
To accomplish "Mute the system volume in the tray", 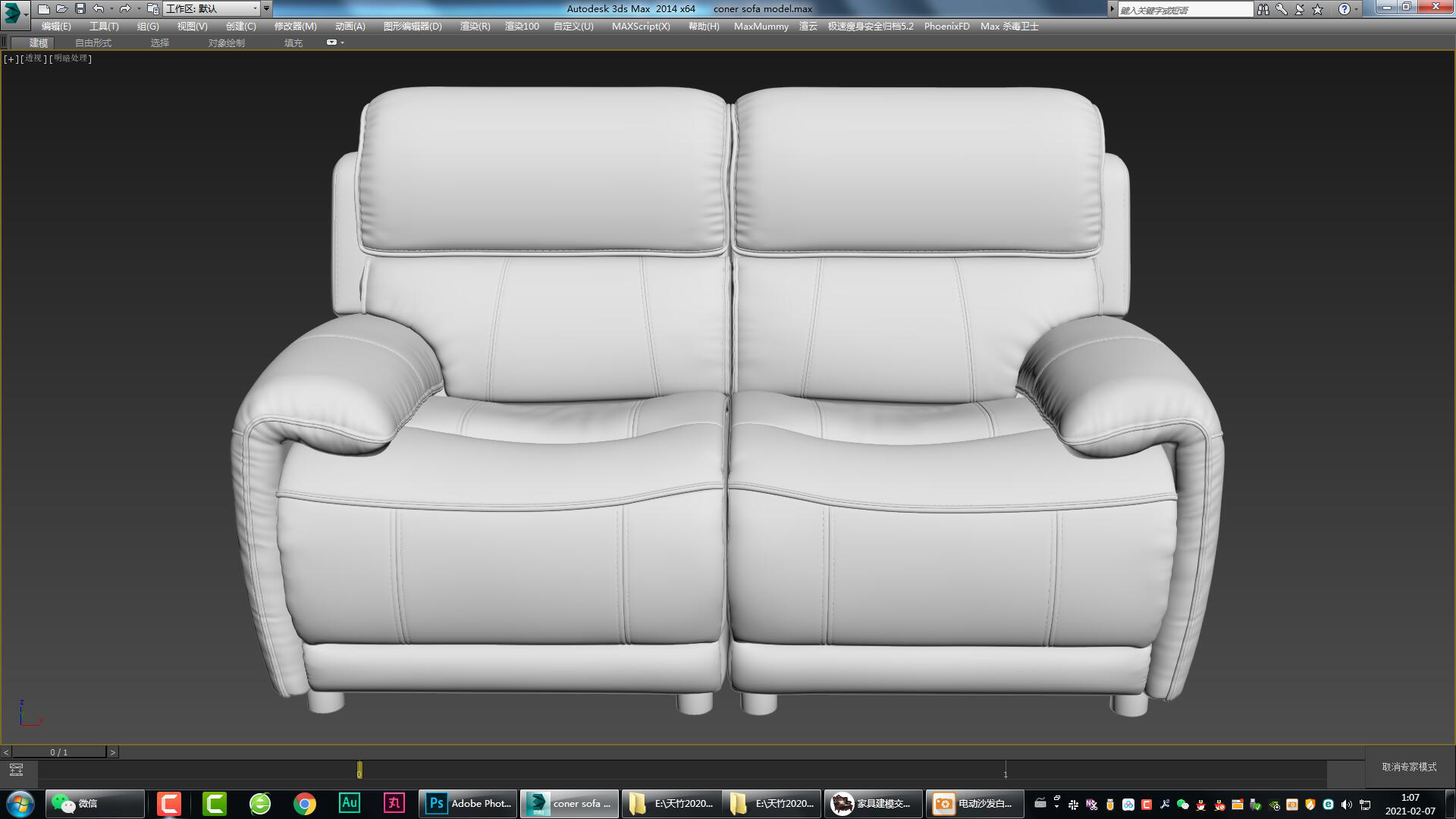I will point(1345,804).
